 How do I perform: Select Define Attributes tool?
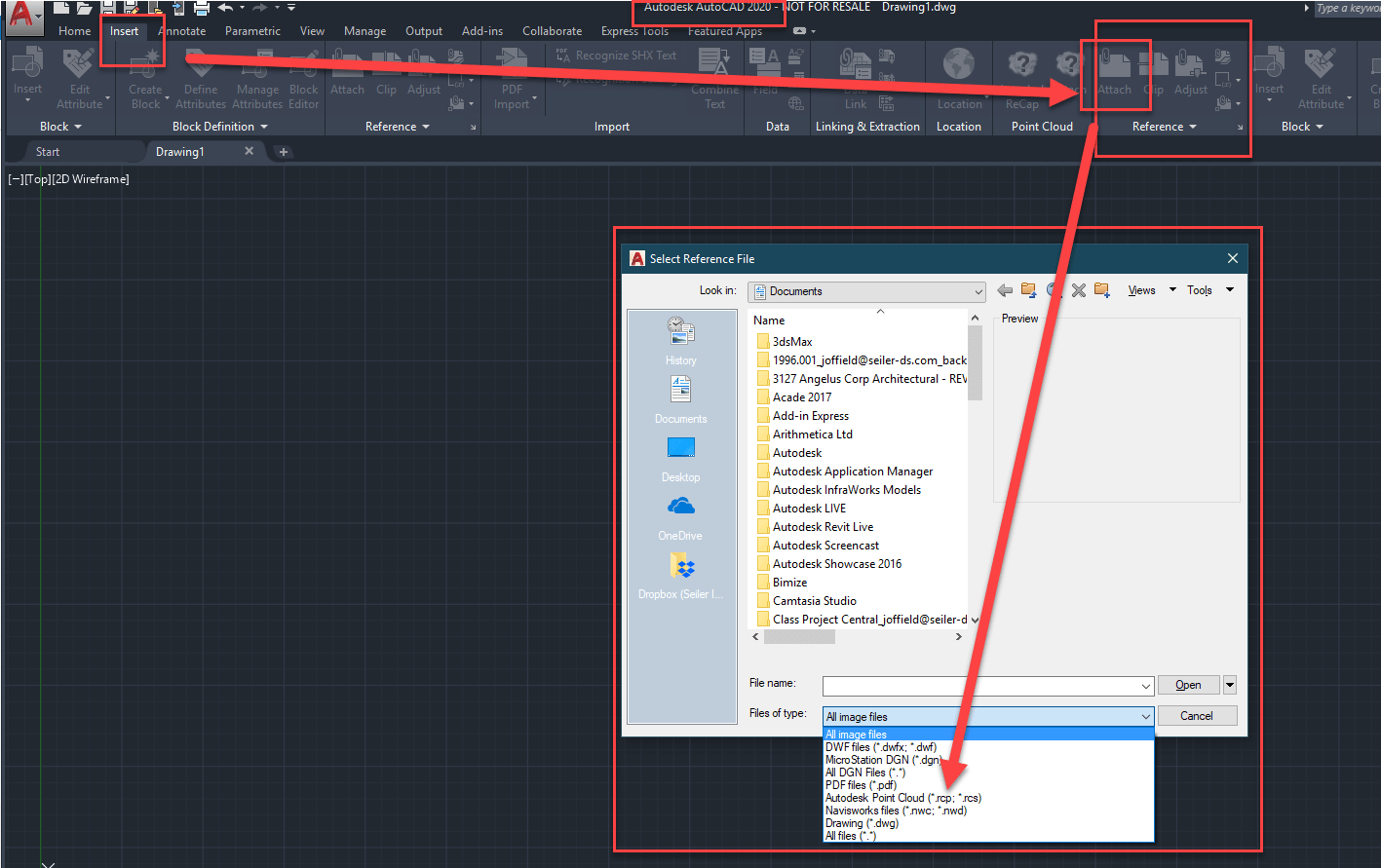pos(200,78)
